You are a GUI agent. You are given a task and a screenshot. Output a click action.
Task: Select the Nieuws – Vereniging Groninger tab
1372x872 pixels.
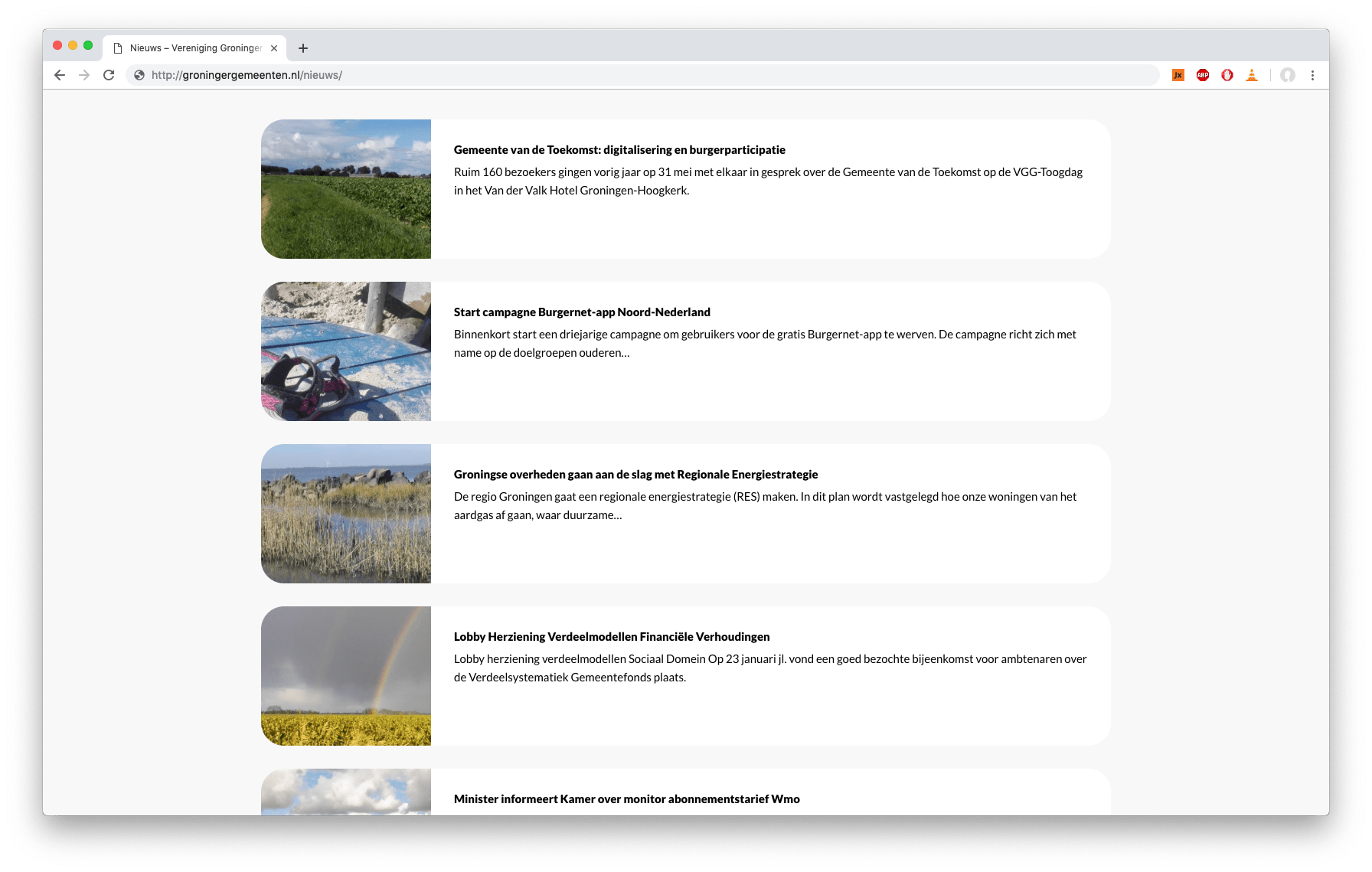coord(194,48)
